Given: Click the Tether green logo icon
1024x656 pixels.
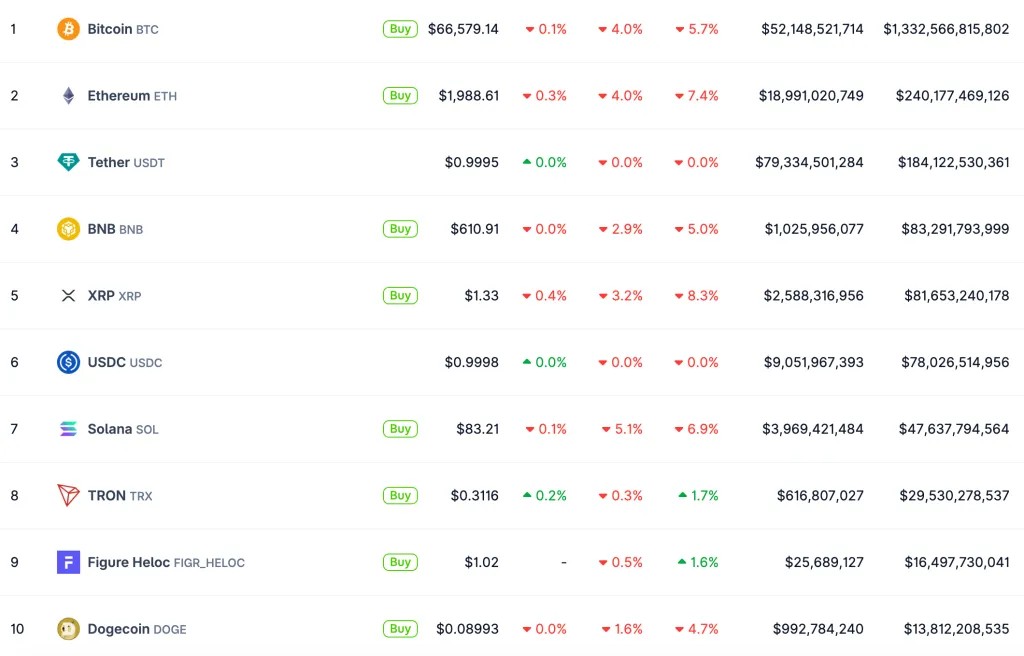Looking at the screenshot, I should pos(68,162).
